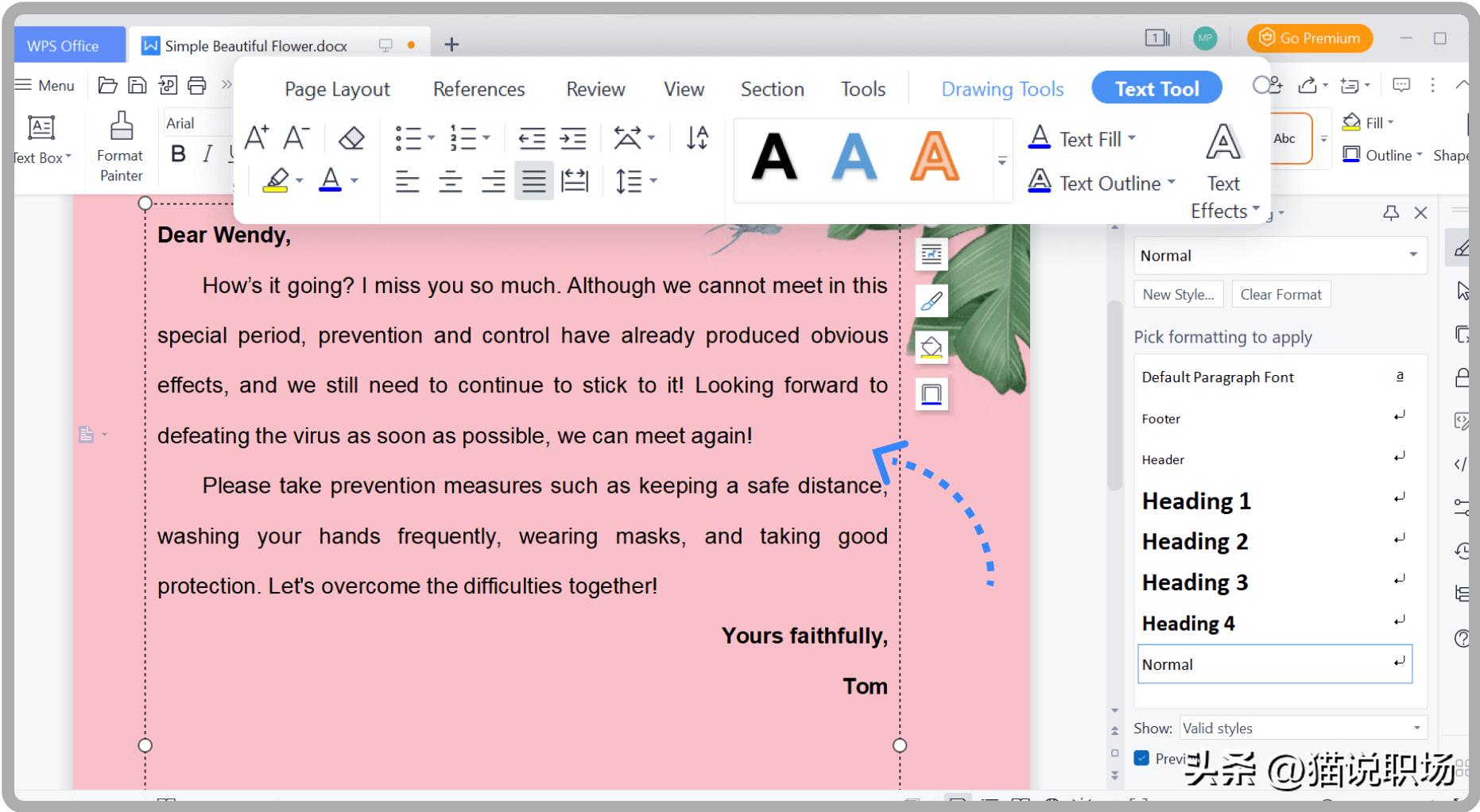This screenshot has width=1480, height=812.
Task: Select the orange outlined A text style
Action: (x=934, y=157)
